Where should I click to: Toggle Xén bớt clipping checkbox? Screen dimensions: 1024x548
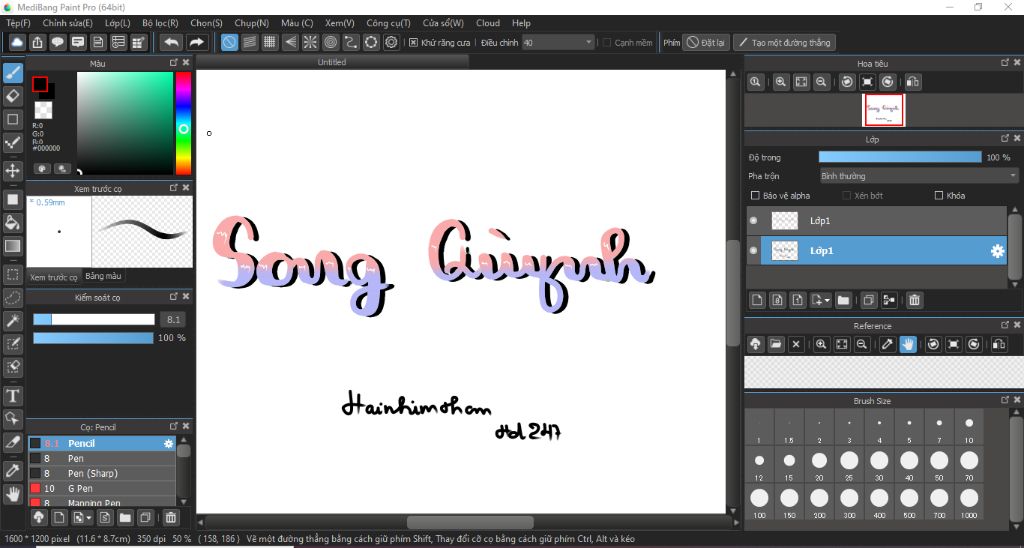pyautogui.click(x=847, y=195)
